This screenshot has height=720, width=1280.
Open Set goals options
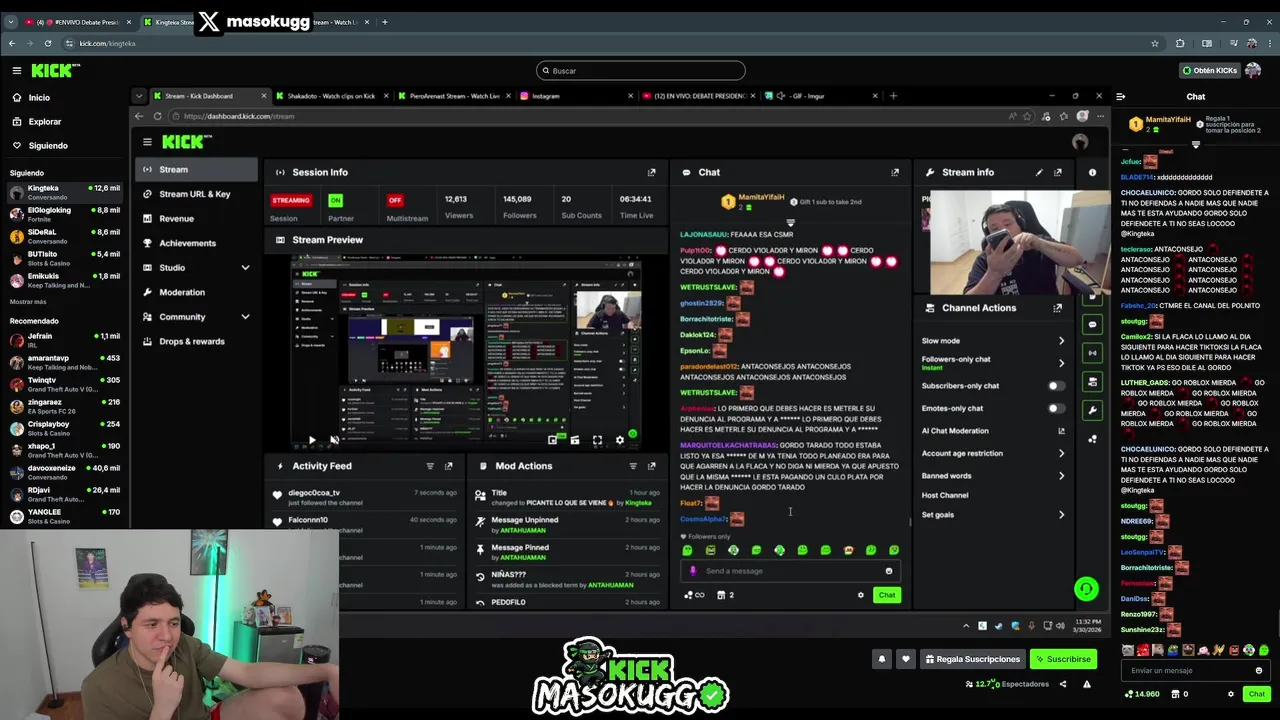(992, 515)
